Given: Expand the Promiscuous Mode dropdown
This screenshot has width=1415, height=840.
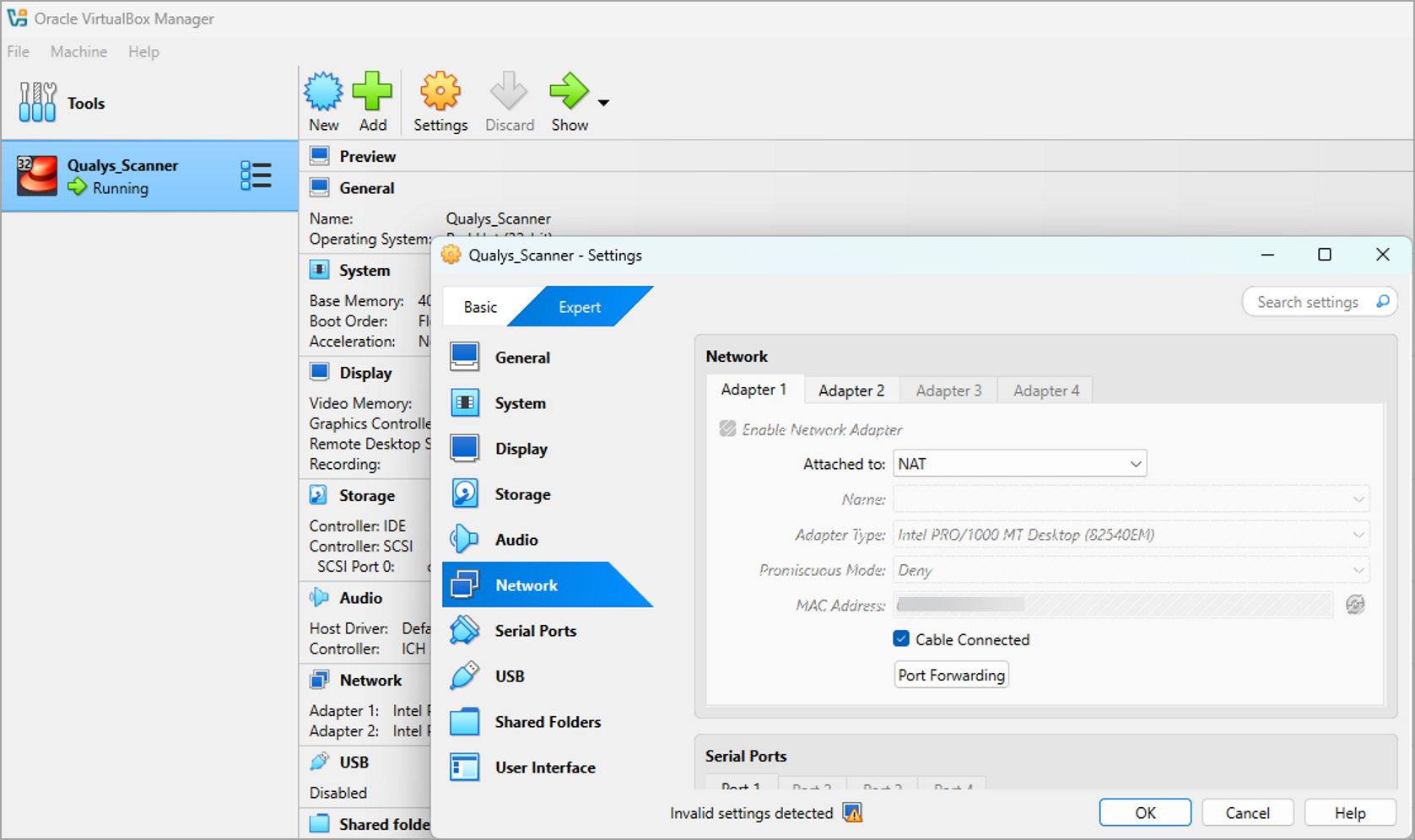Looking at the screenshot, I should point(1131,570).
